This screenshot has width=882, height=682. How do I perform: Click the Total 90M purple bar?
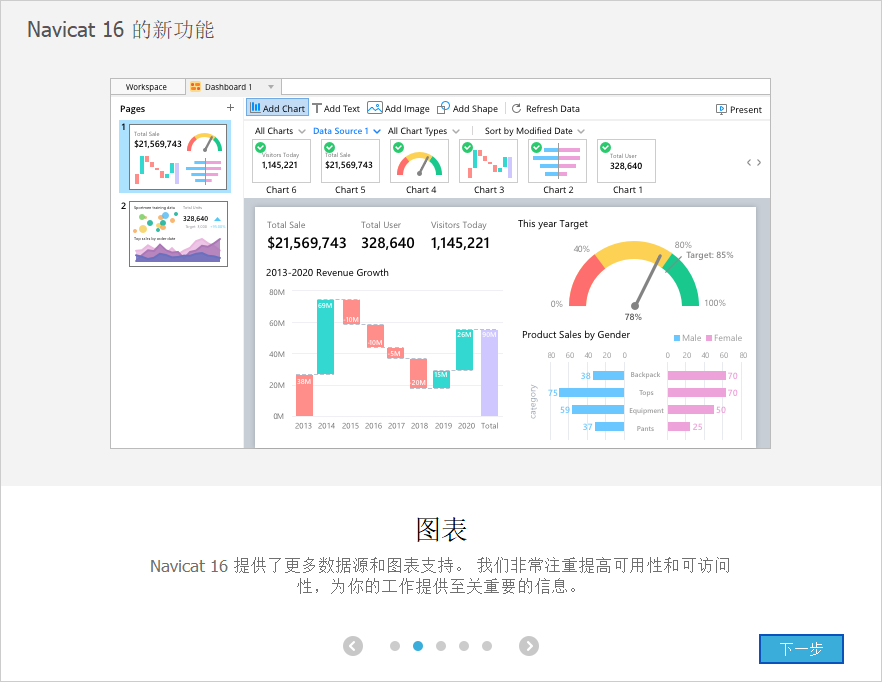(489, 373)
